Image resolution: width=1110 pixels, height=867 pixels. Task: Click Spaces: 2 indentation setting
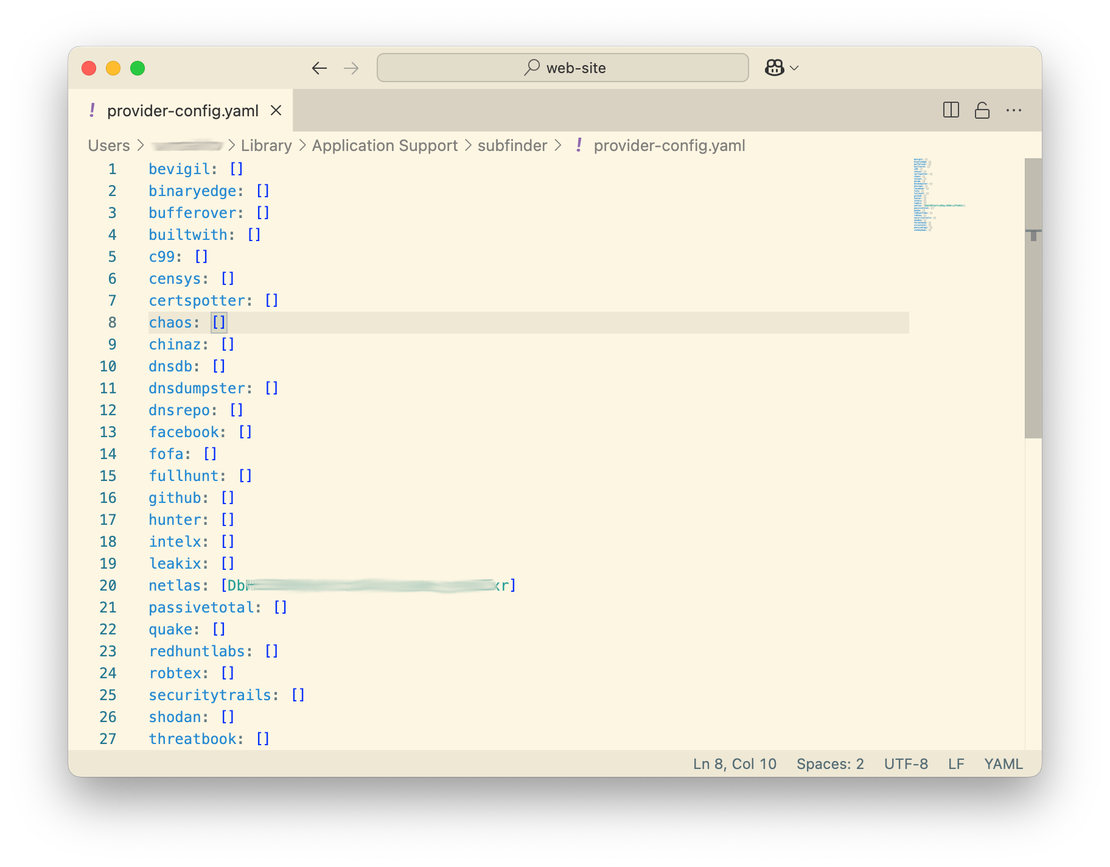tap(830, 763)
